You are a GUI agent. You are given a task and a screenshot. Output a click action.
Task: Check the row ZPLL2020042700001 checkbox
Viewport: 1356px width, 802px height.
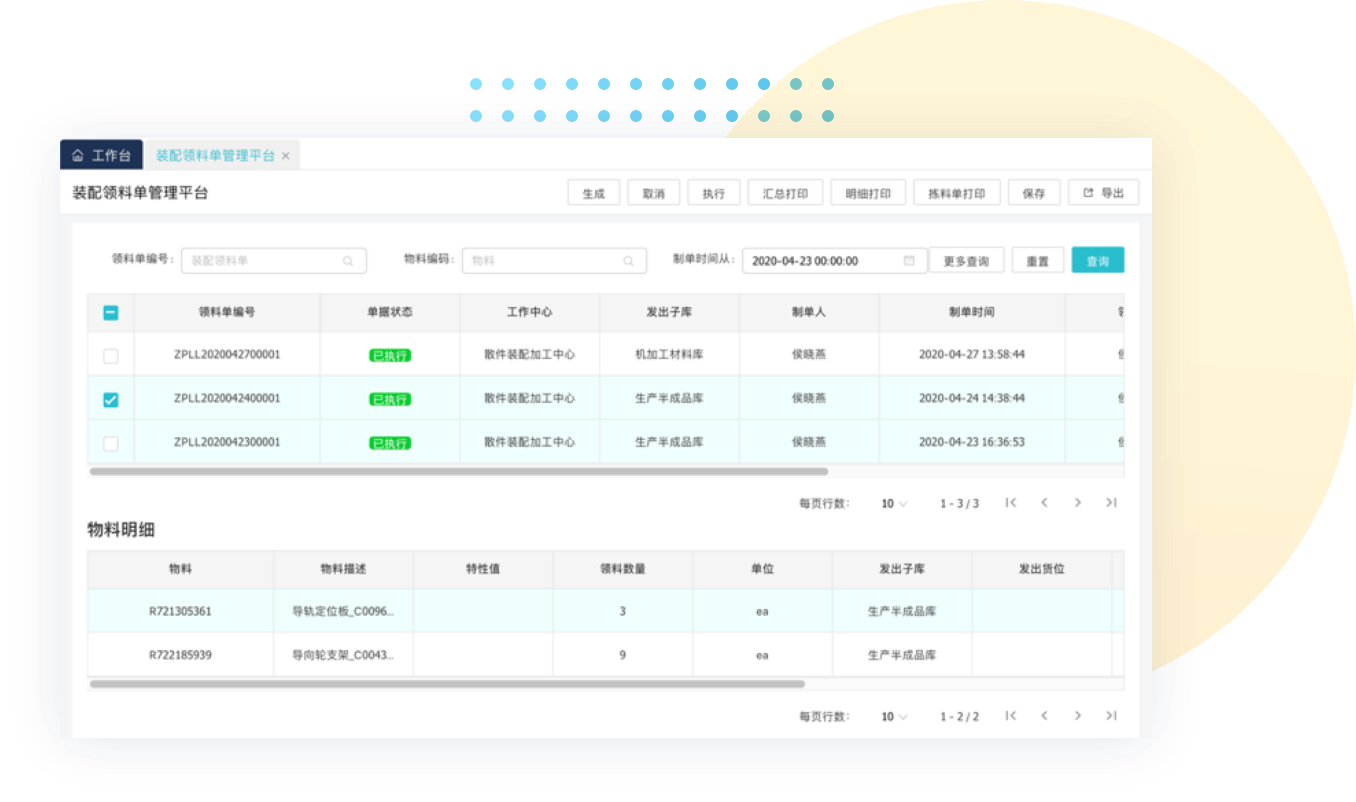pos(111,356)
